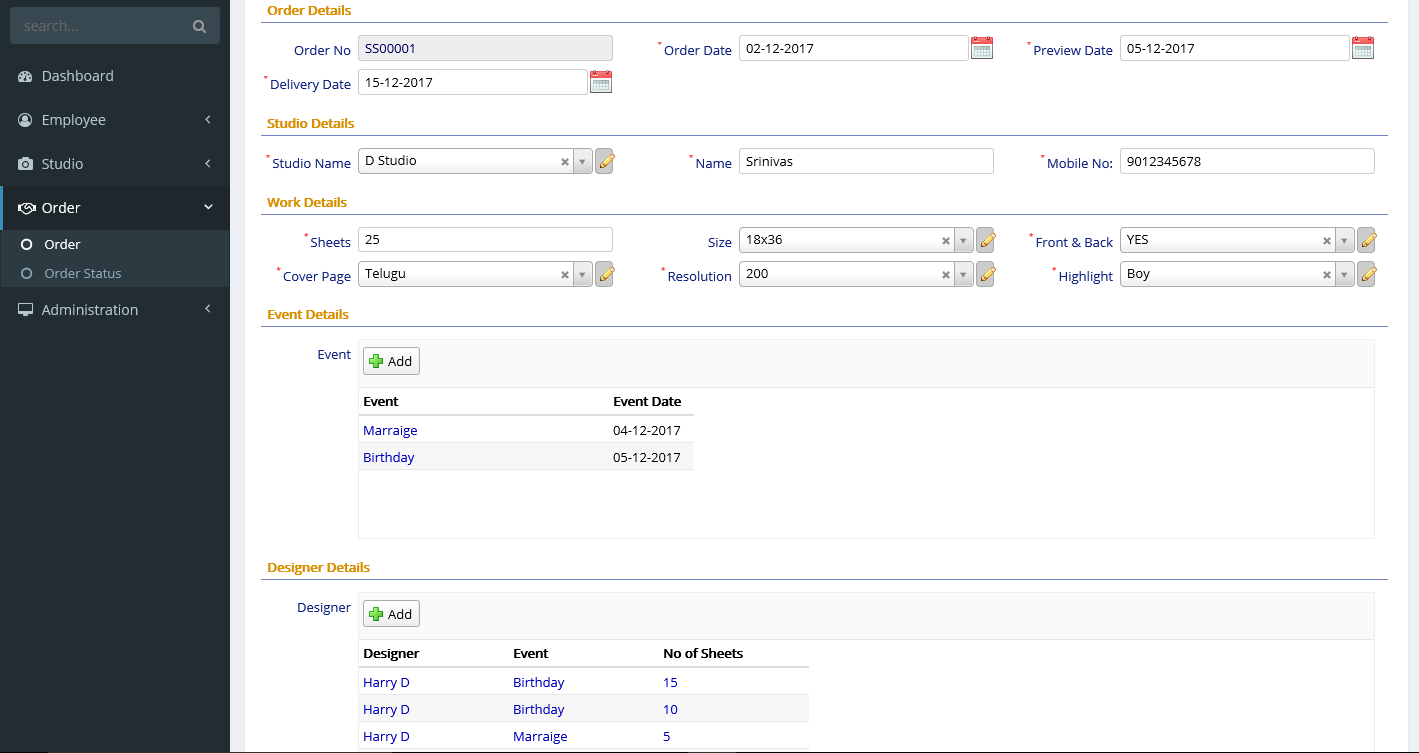Click the edit pencil beside Size
The image size is (1419, 753).
[x=986, y=239]
